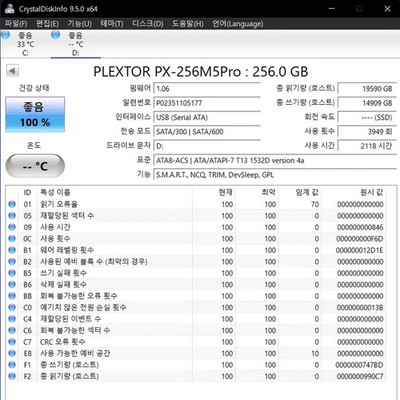The width and height of the screenshot is (400, 400).
Task: Click the status orb of attribute B6
Action: coord(12,284)
